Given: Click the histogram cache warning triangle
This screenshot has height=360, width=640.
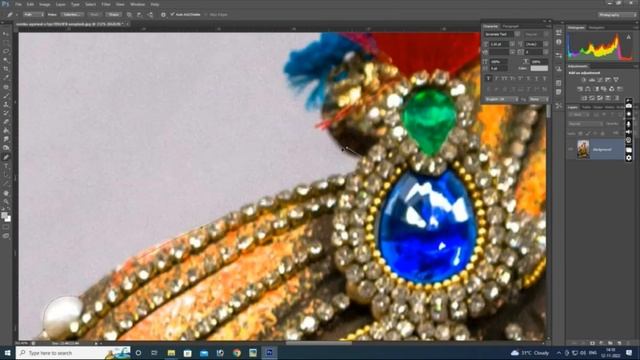Looking at the screenshot, I should (629, 37).
